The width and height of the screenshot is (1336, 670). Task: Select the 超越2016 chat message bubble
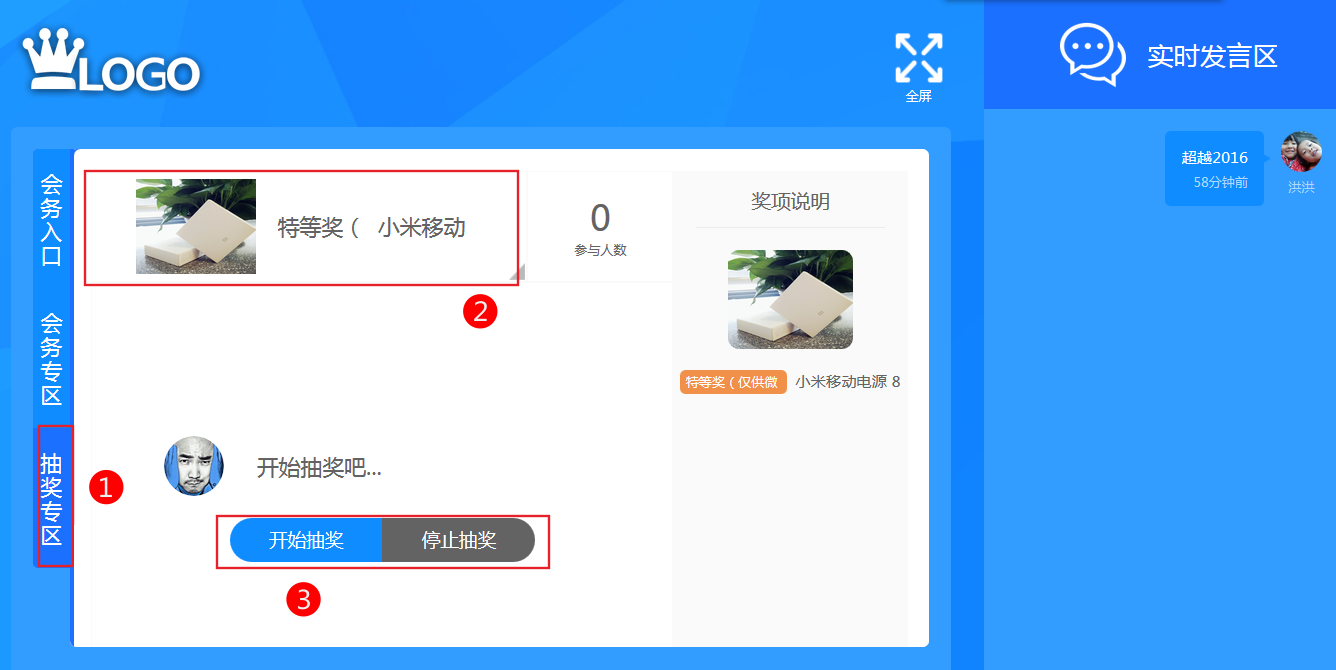(x=1214, y=169)
